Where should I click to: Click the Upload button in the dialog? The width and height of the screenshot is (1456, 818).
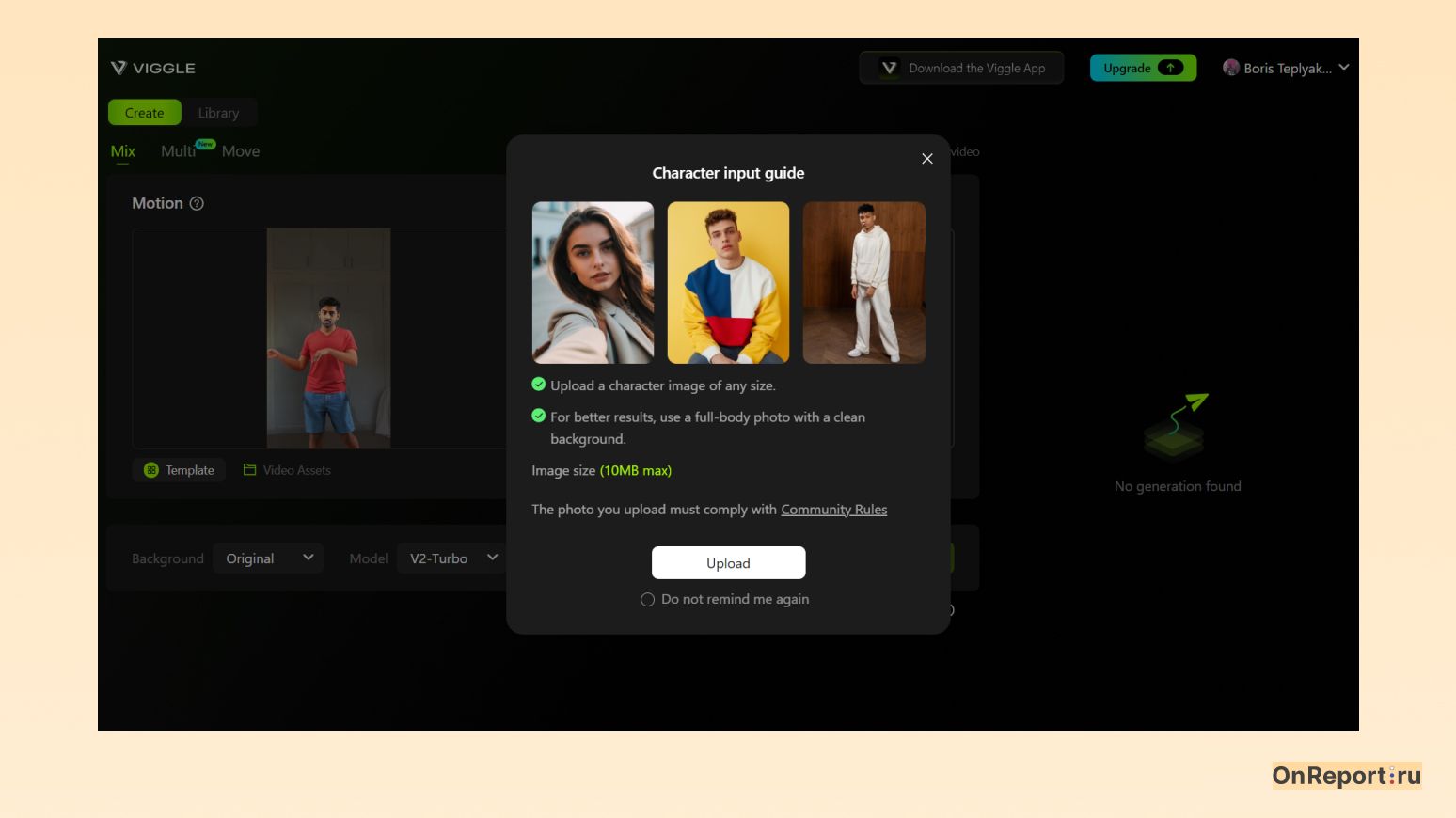pos(729,563)
